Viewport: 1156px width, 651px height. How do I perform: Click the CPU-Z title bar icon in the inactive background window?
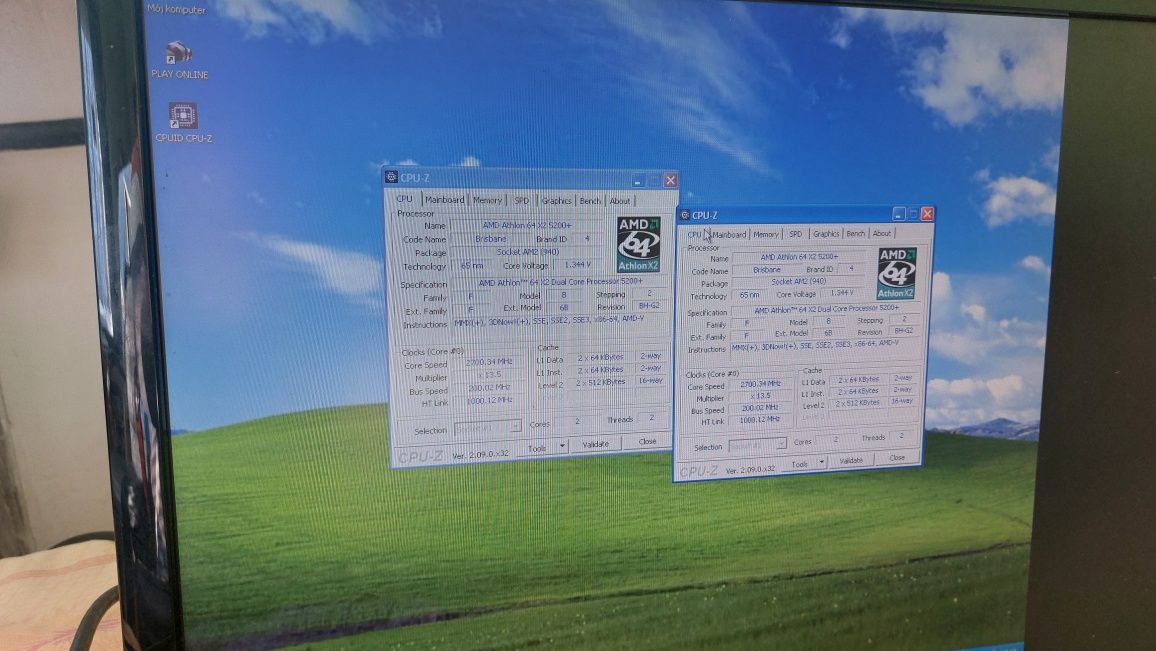[x=391, y=177]
